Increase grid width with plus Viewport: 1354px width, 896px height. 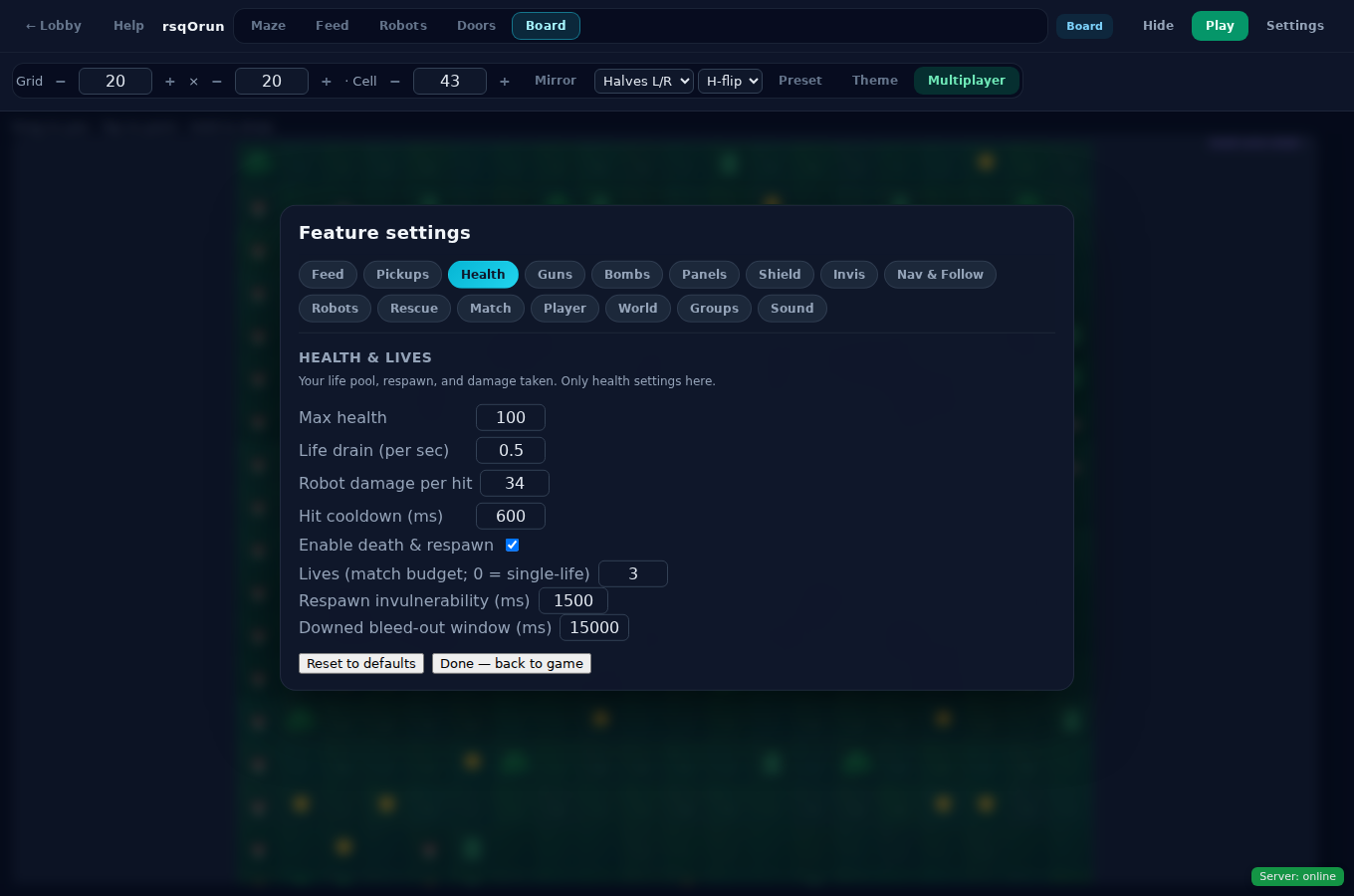click(170, 82)
